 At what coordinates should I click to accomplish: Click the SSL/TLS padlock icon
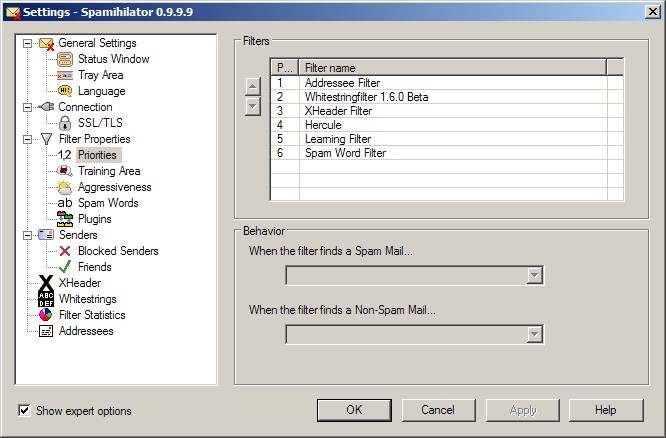click(x=65, y=123)
